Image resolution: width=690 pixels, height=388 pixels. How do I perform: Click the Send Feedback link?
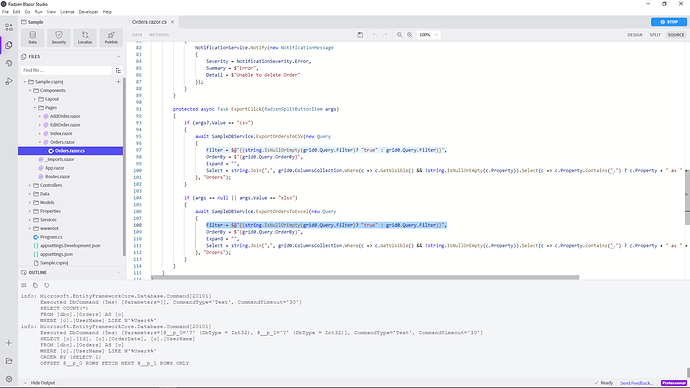(636, 383)
